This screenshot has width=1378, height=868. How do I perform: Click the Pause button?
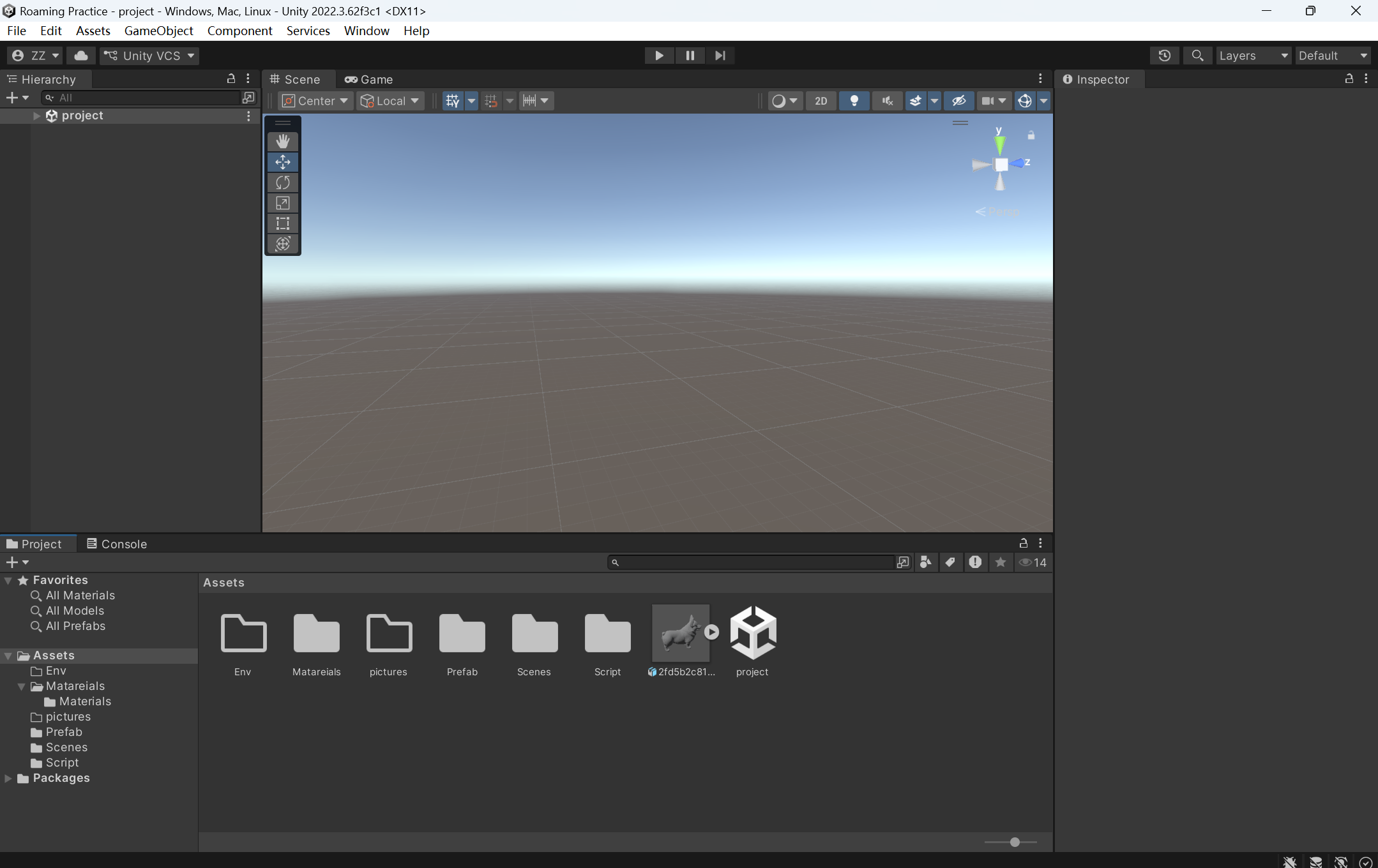[x=690, y=56]
